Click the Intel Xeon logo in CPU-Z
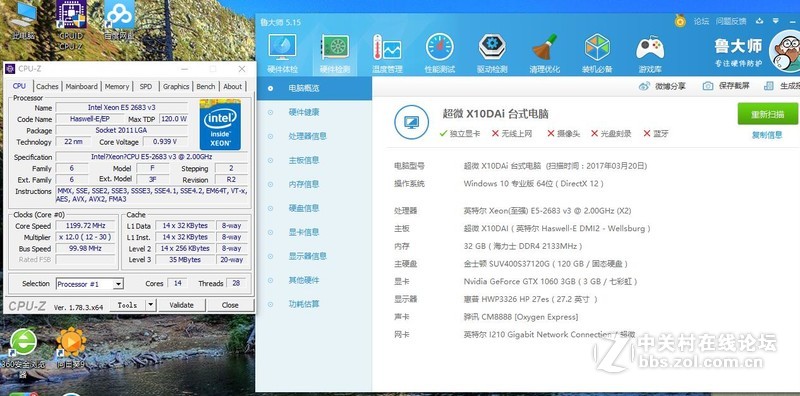800x396 pixels. point(220,125)
